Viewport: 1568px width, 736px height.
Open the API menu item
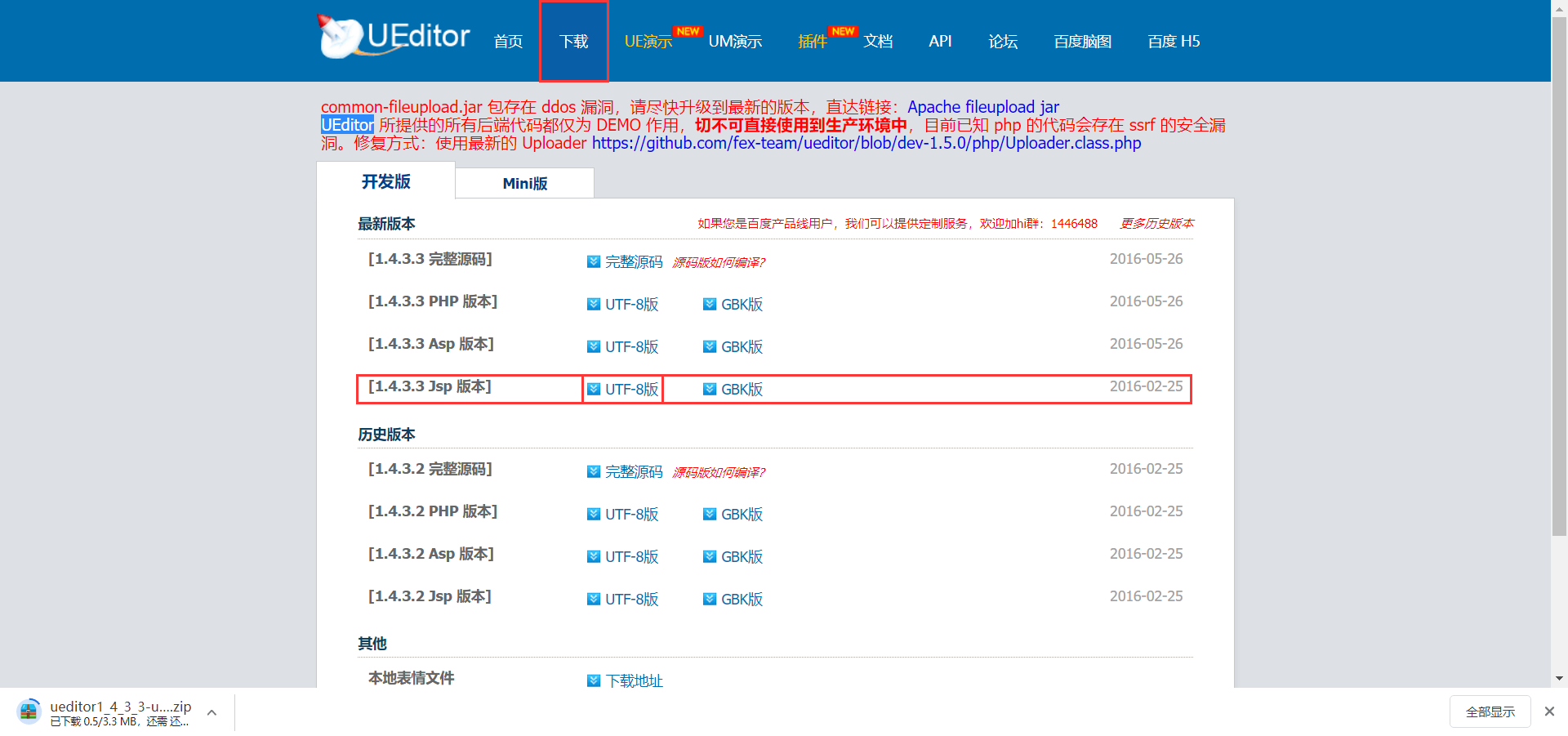point(940,41)
